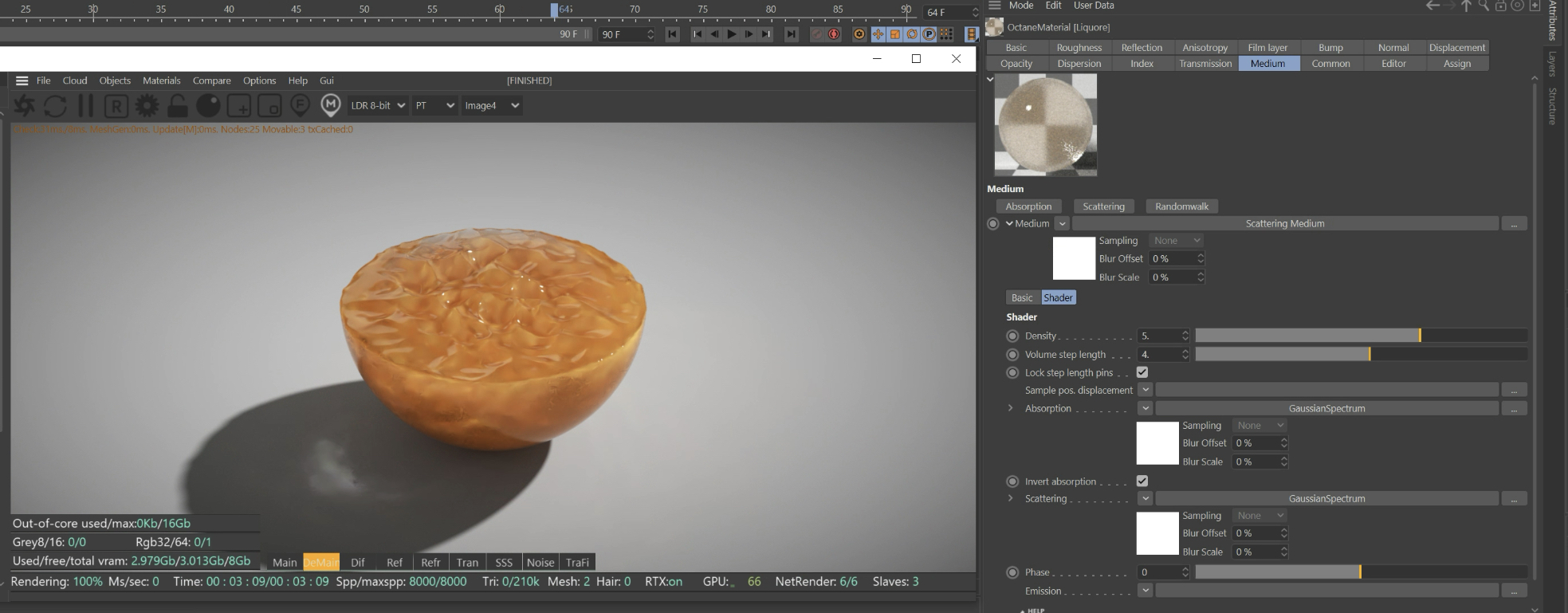Toggle the Density animation radio dot
The width and height of the screenshot is (1568, 613).
[1012, 336]
